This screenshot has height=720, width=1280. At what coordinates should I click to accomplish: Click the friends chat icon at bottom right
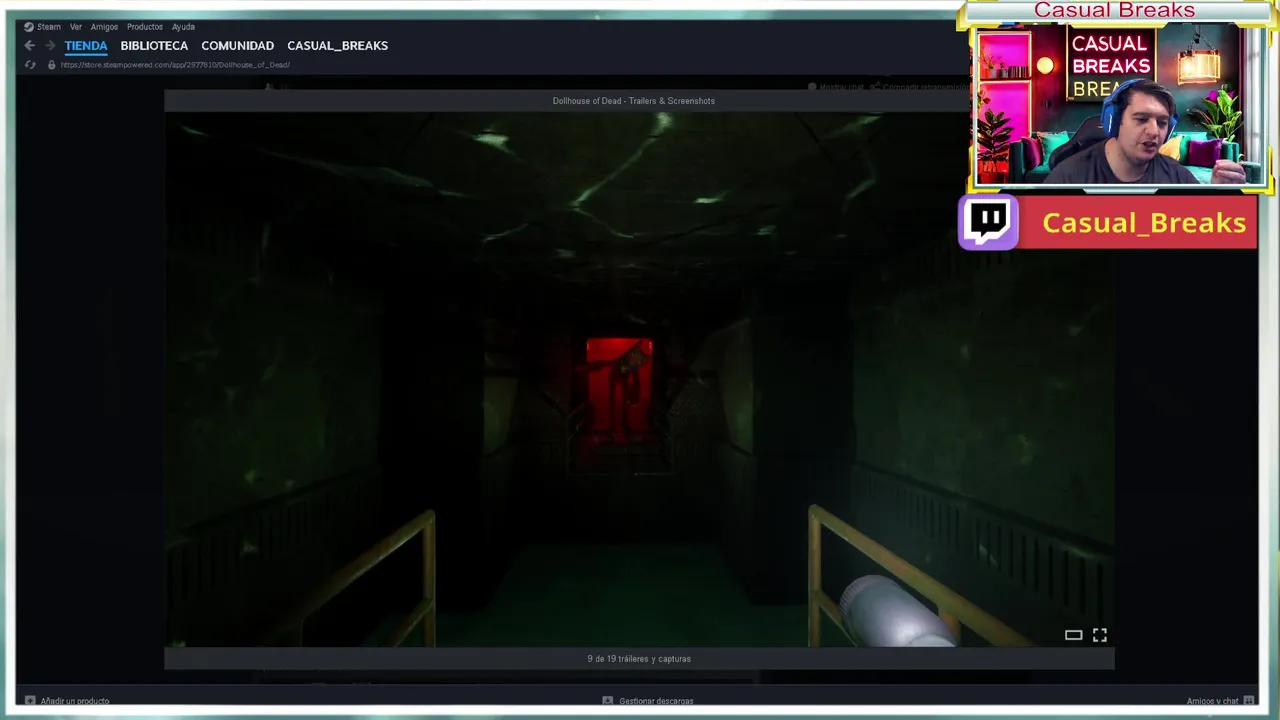pos(1249,701)
